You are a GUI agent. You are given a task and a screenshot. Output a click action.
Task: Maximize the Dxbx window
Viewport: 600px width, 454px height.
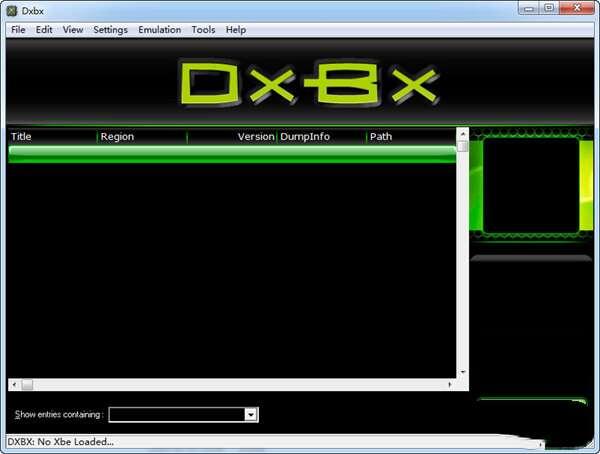coord(549,8)
